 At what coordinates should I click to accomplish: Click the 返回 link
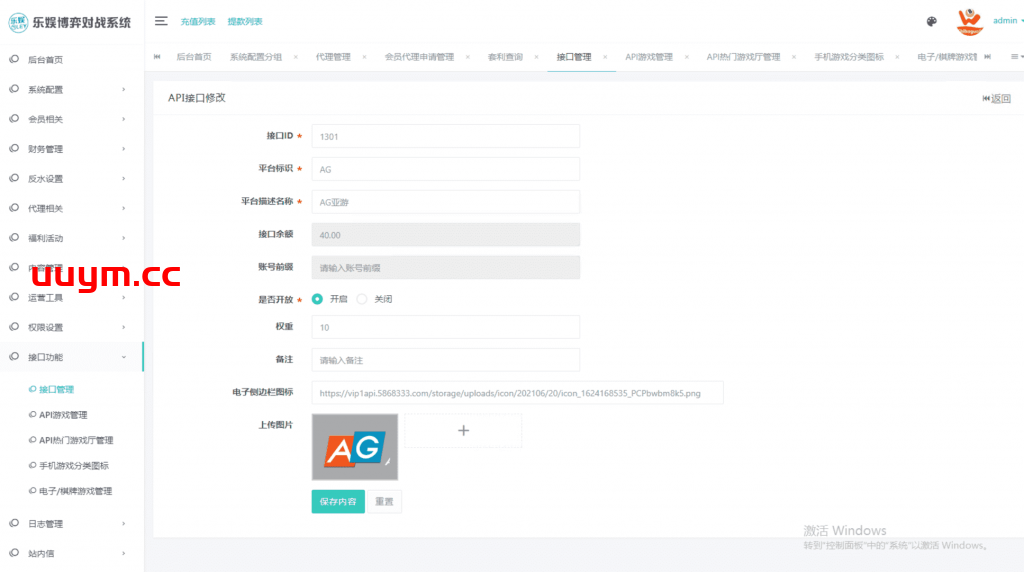(996, 98)
